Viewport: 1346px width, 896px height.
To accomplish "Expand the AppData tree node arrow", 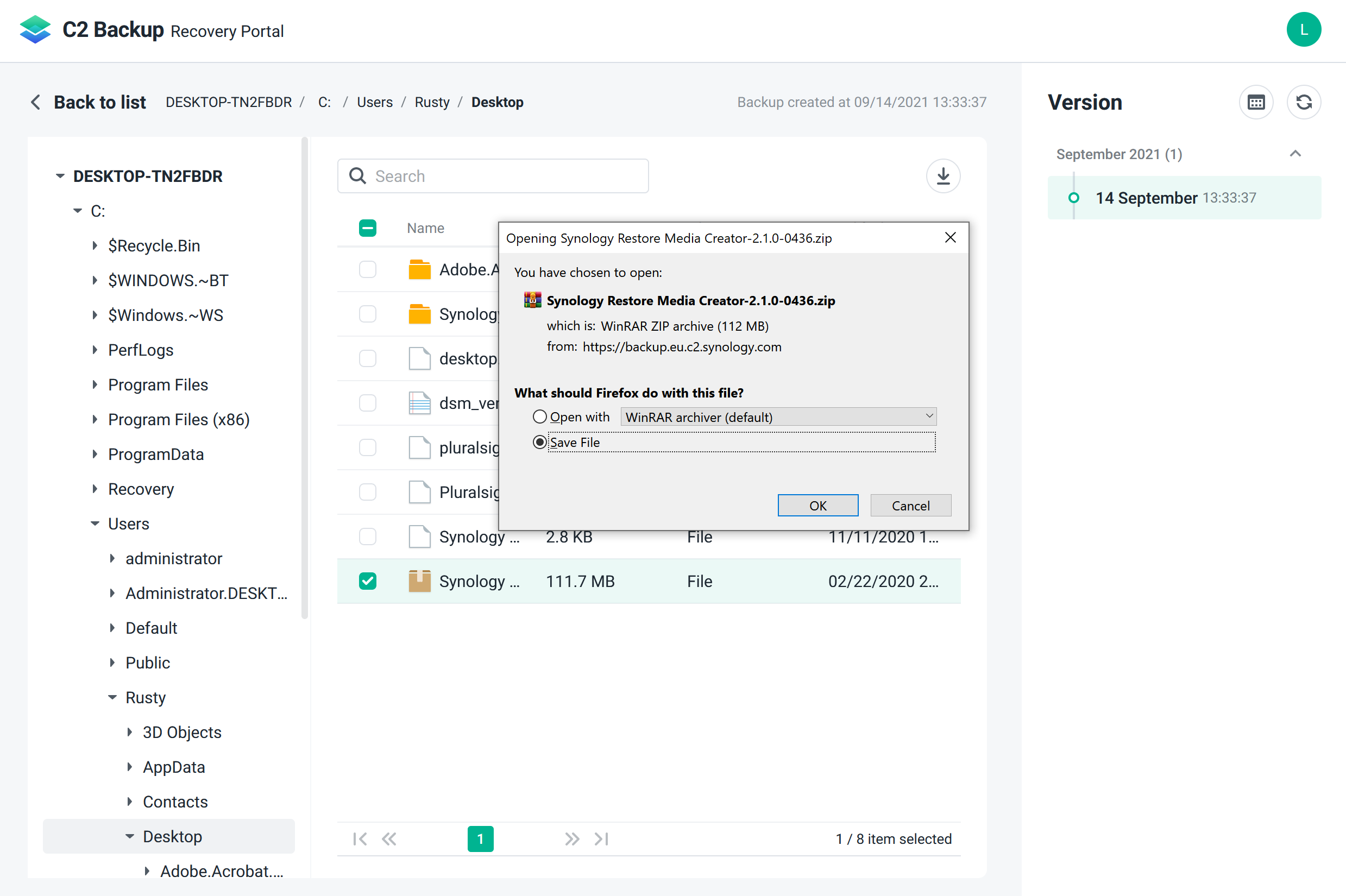I will click(x=130, y=767).
